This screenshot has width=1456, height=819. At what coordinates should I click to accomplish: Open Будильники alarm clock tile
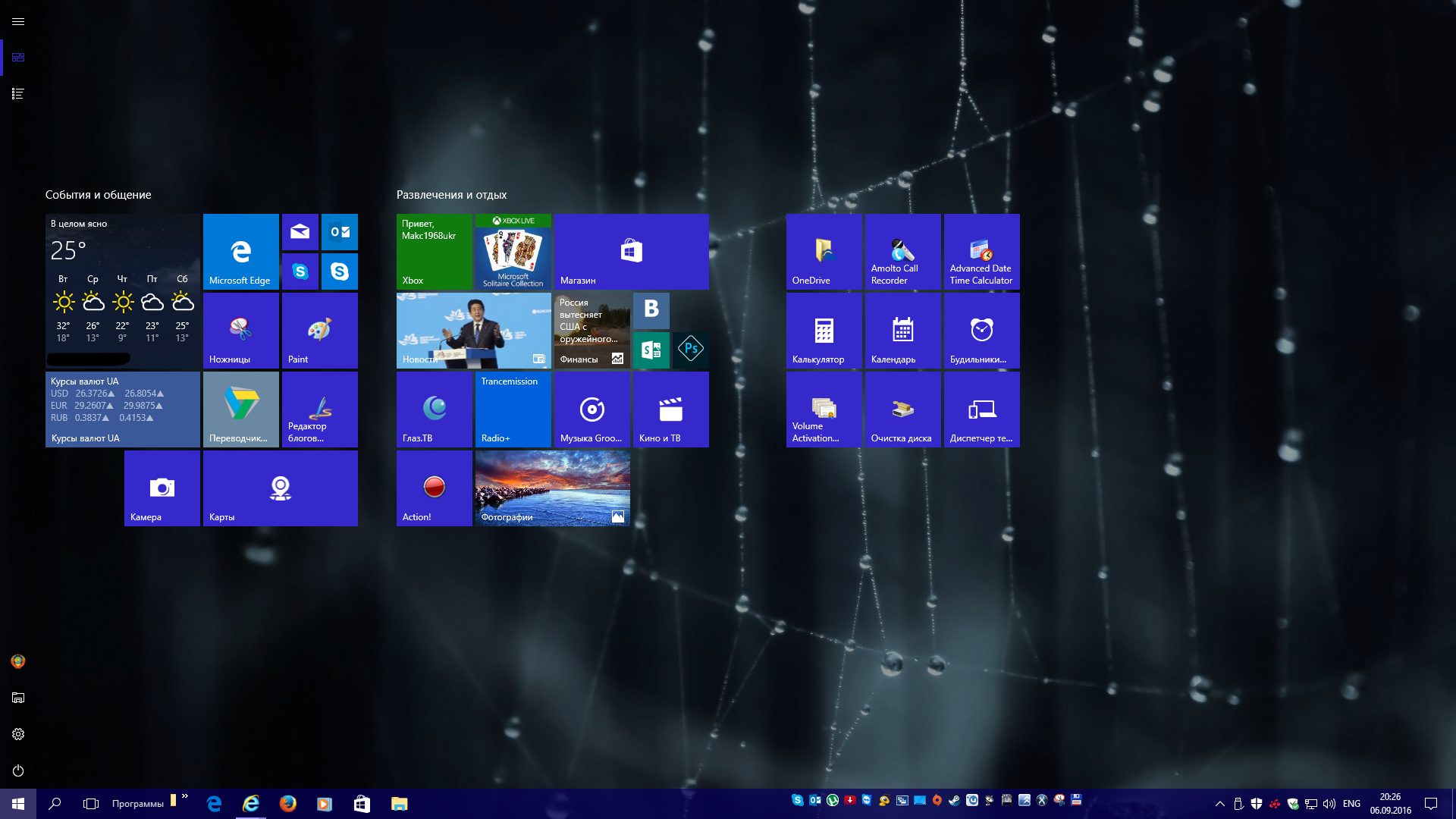click(981, 331)
